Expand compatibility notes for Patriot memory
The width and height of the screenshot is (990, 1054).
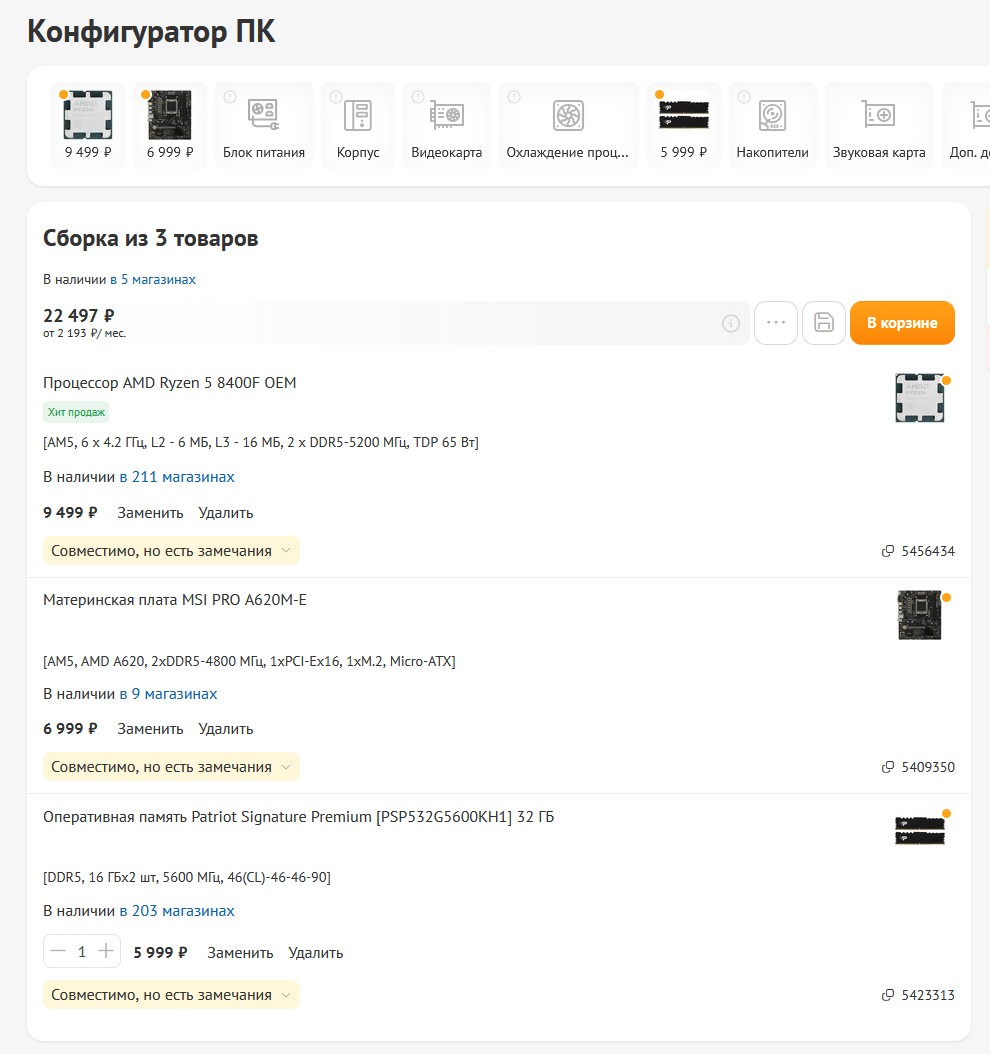pos(171,995)
